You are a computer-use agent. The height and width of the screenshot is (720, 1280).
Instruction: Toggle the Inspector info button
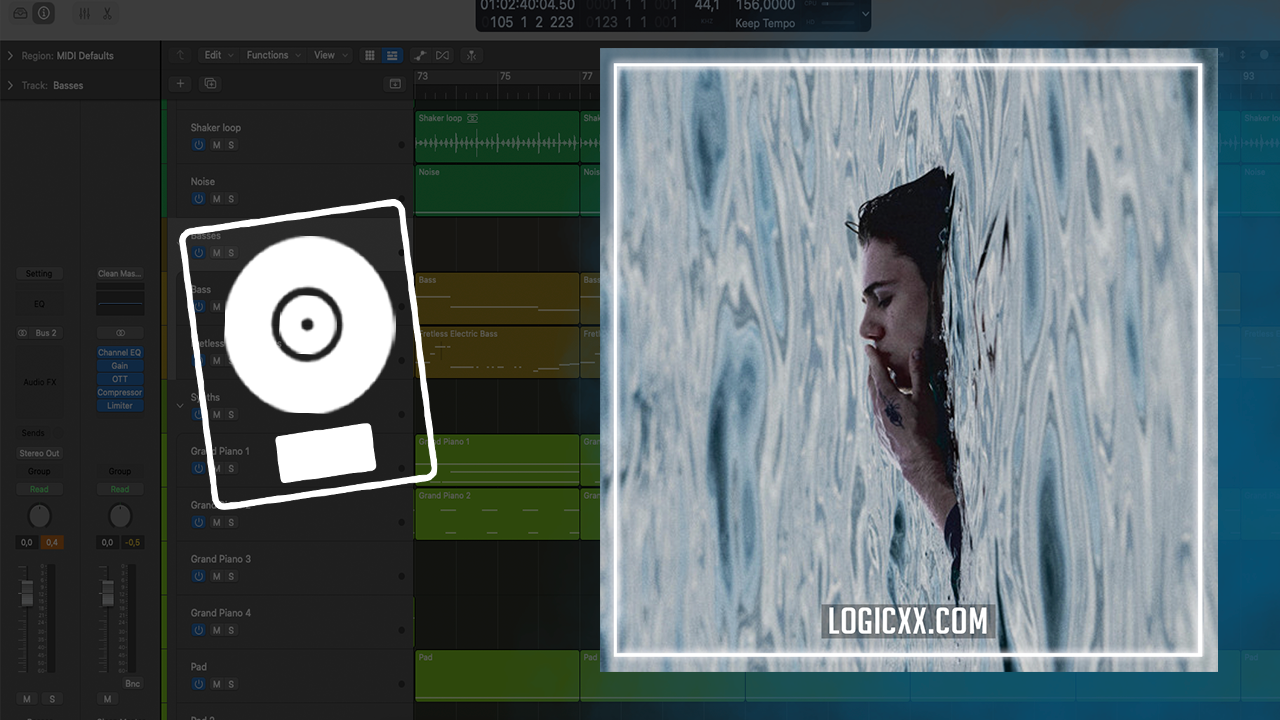[44, 13]
